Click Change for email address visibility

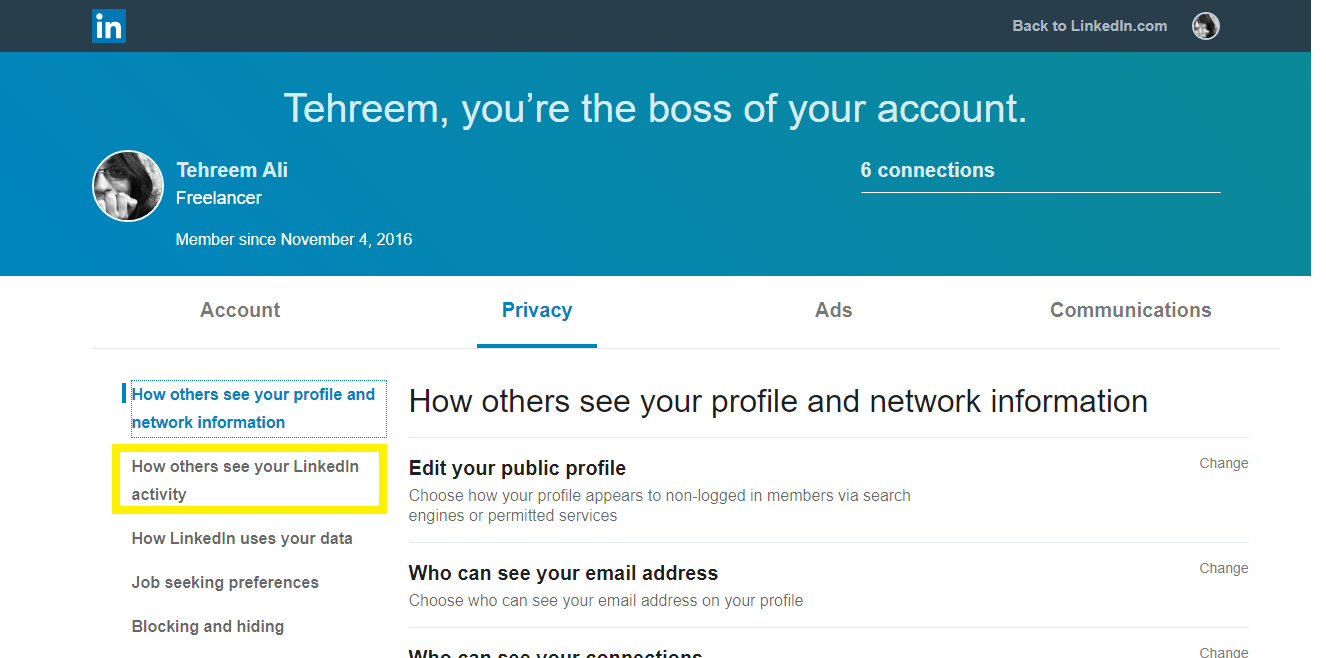tap(1224, 568)
